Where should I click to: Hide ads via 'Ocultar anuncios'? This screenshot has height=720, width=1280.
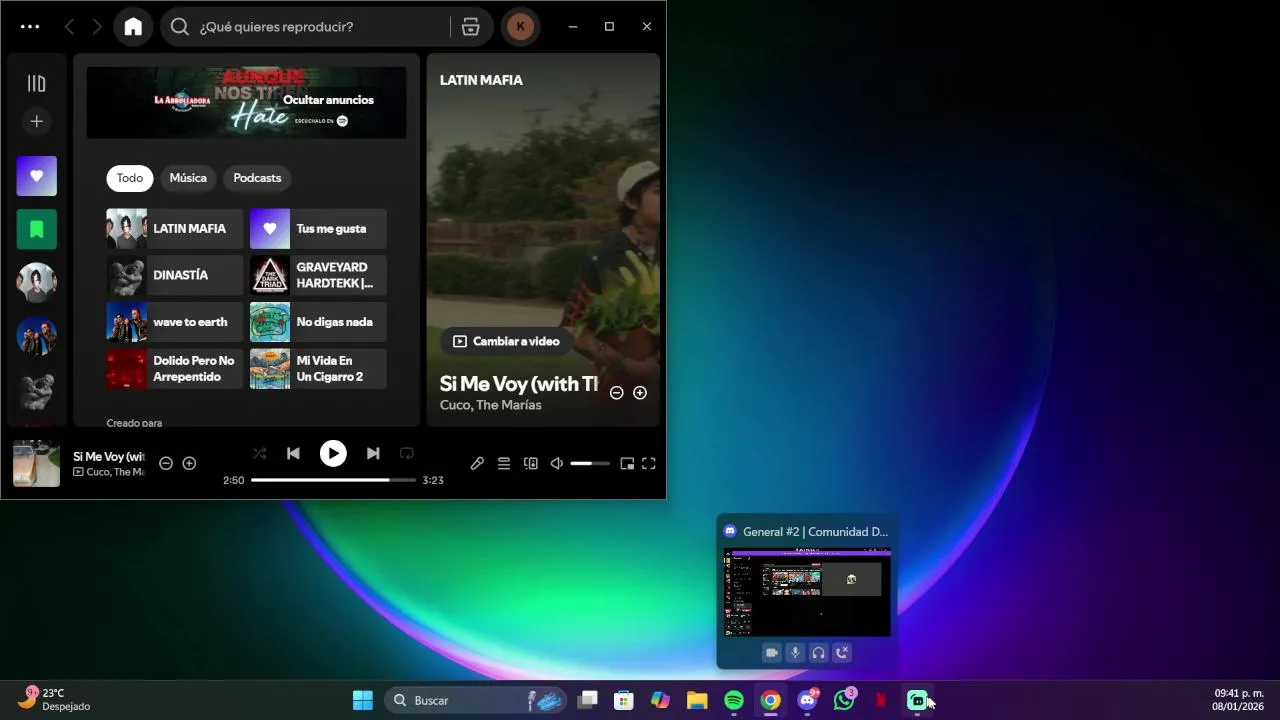328,100
